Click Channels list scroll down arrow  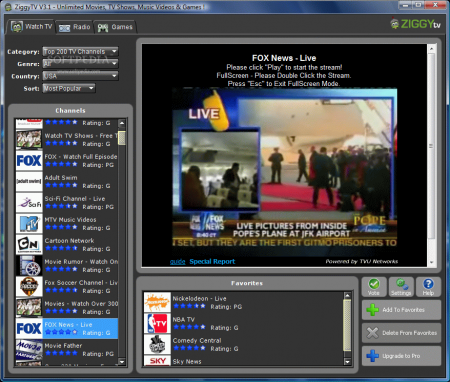122,362
